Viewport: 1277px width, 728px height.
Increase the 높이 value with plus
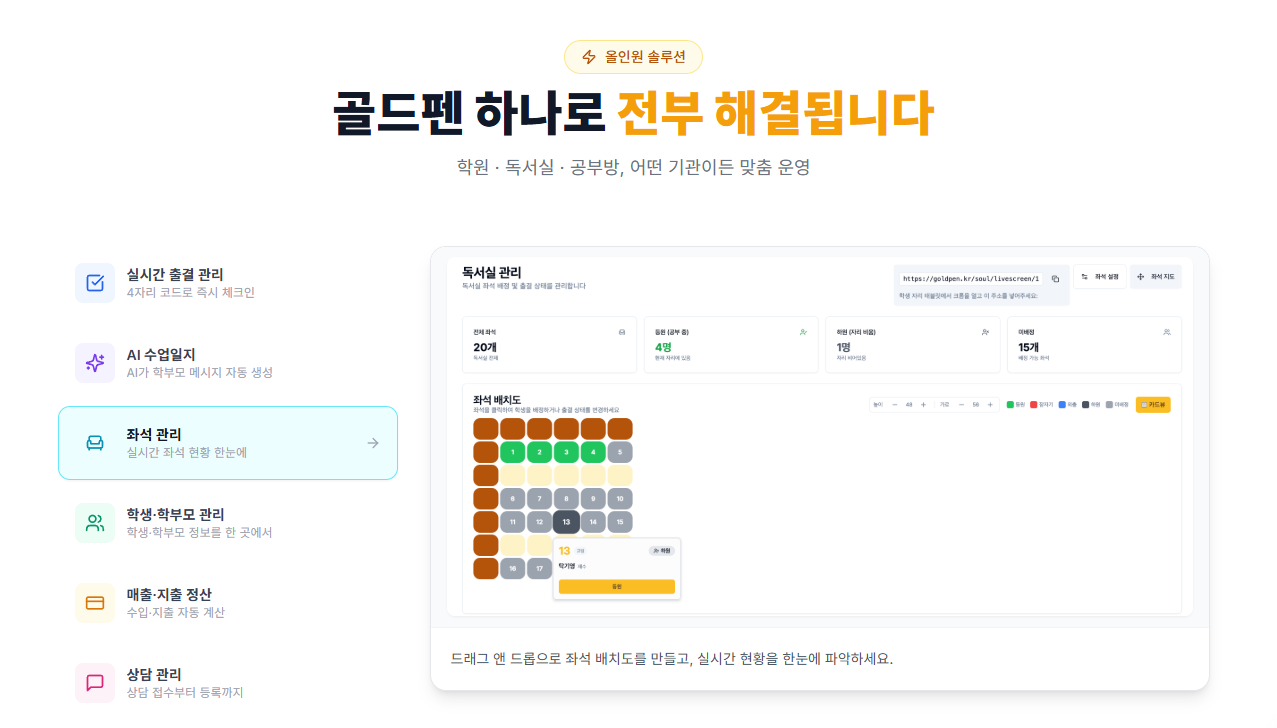(x=923, y=404)
